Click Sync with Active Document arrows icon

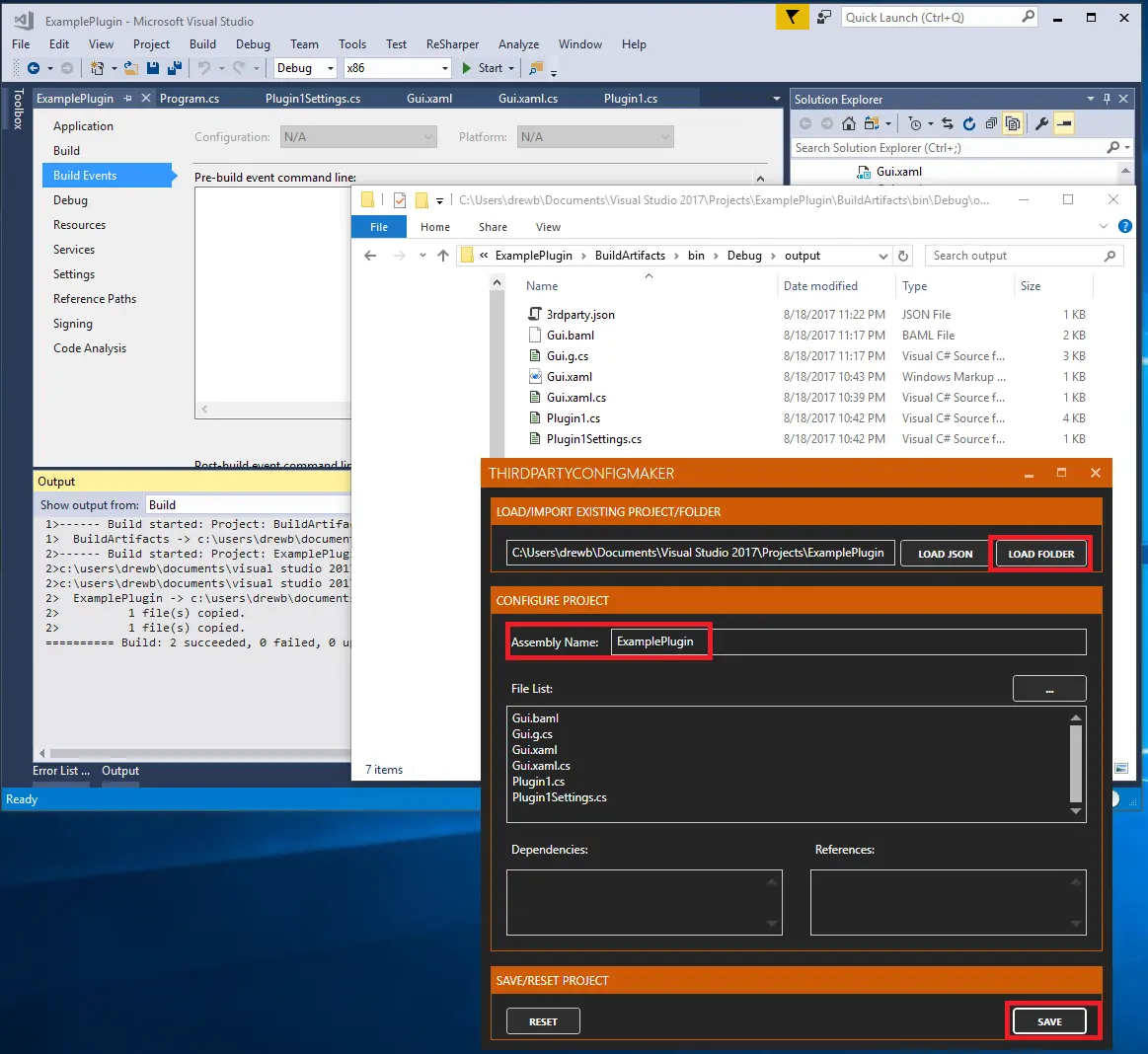[x=948, y=123]
